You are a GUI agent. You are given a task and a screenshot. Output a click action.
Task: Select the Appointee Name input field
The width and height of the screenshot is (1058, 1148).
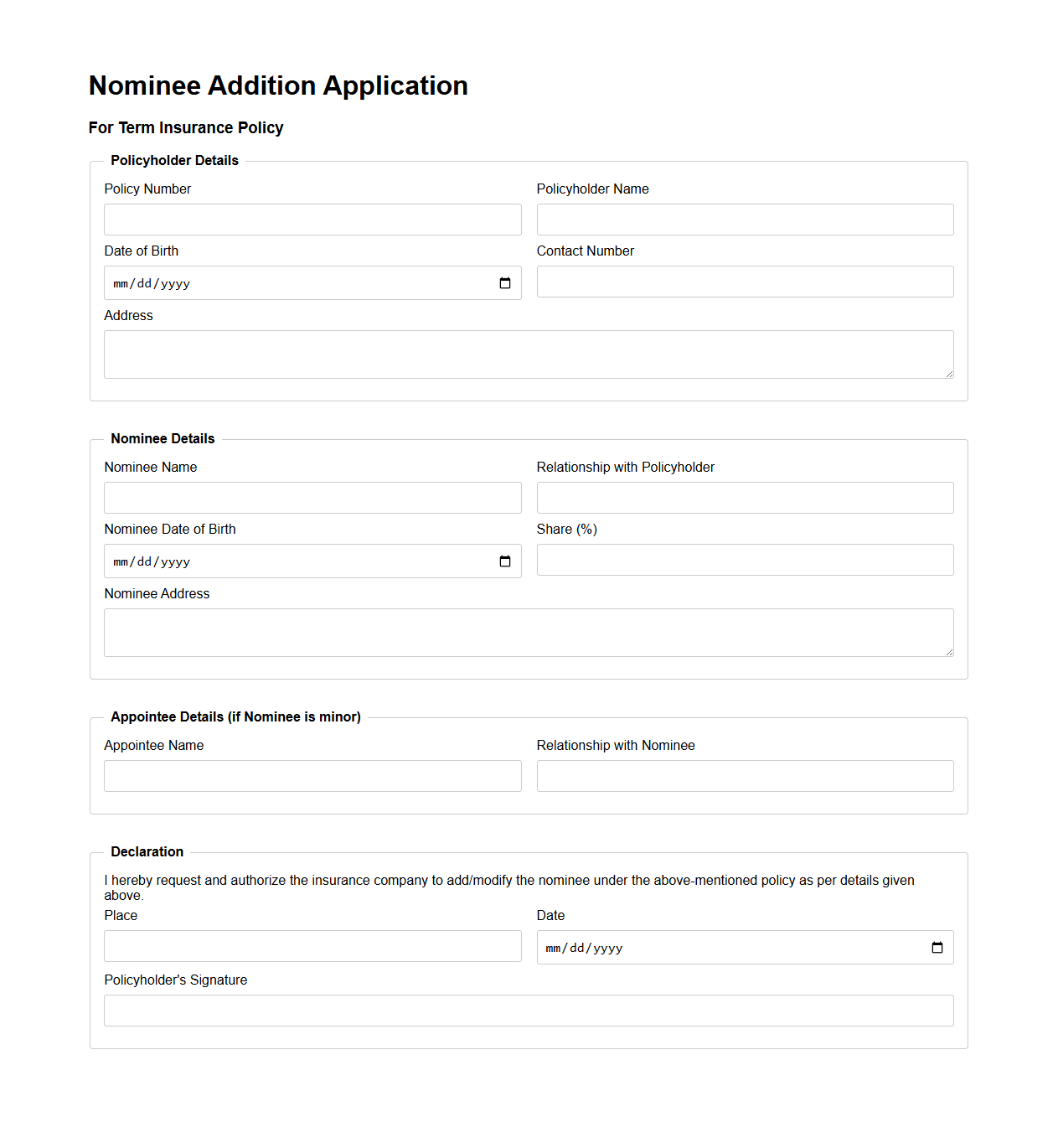[312, 775]
